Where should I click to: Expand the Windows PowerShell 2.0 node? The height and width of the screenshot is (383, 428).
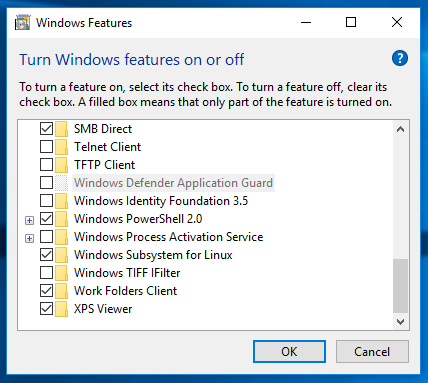[x=29, y=220]
